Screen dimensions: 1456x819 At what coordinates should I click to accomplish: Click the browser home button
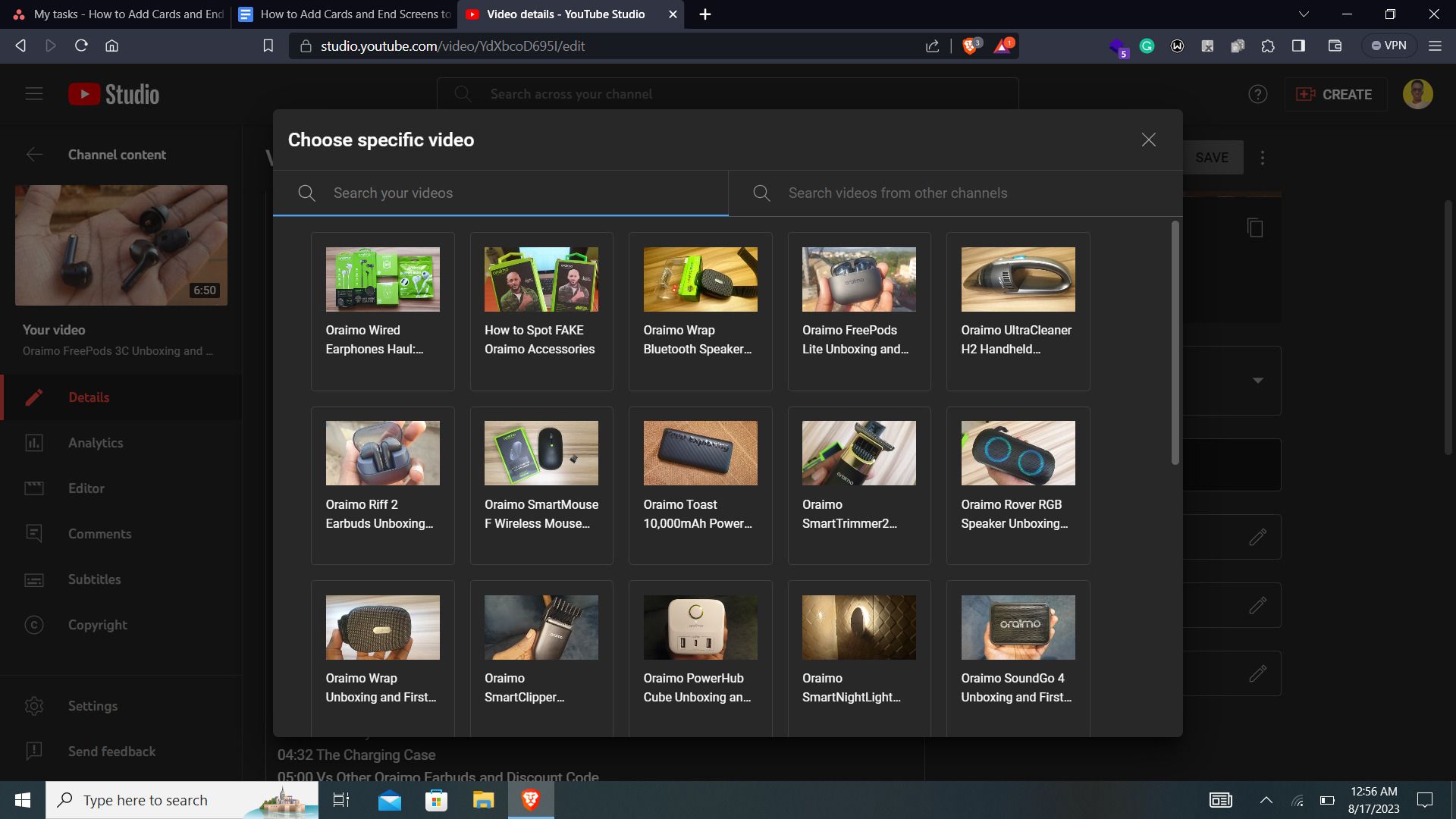[x=111, y=45]
